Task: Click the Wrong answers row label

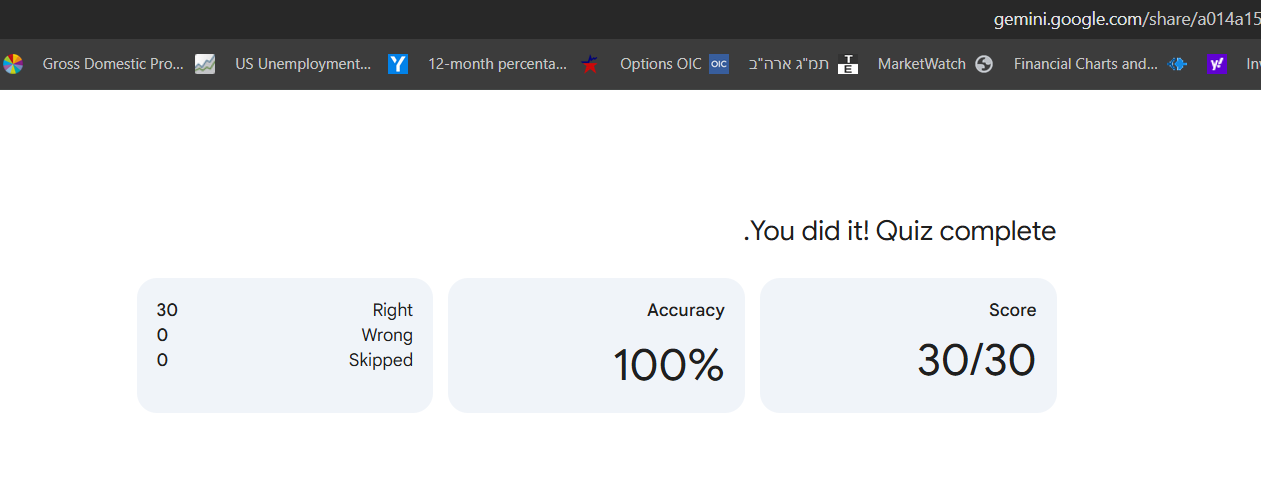Action: 387,335
